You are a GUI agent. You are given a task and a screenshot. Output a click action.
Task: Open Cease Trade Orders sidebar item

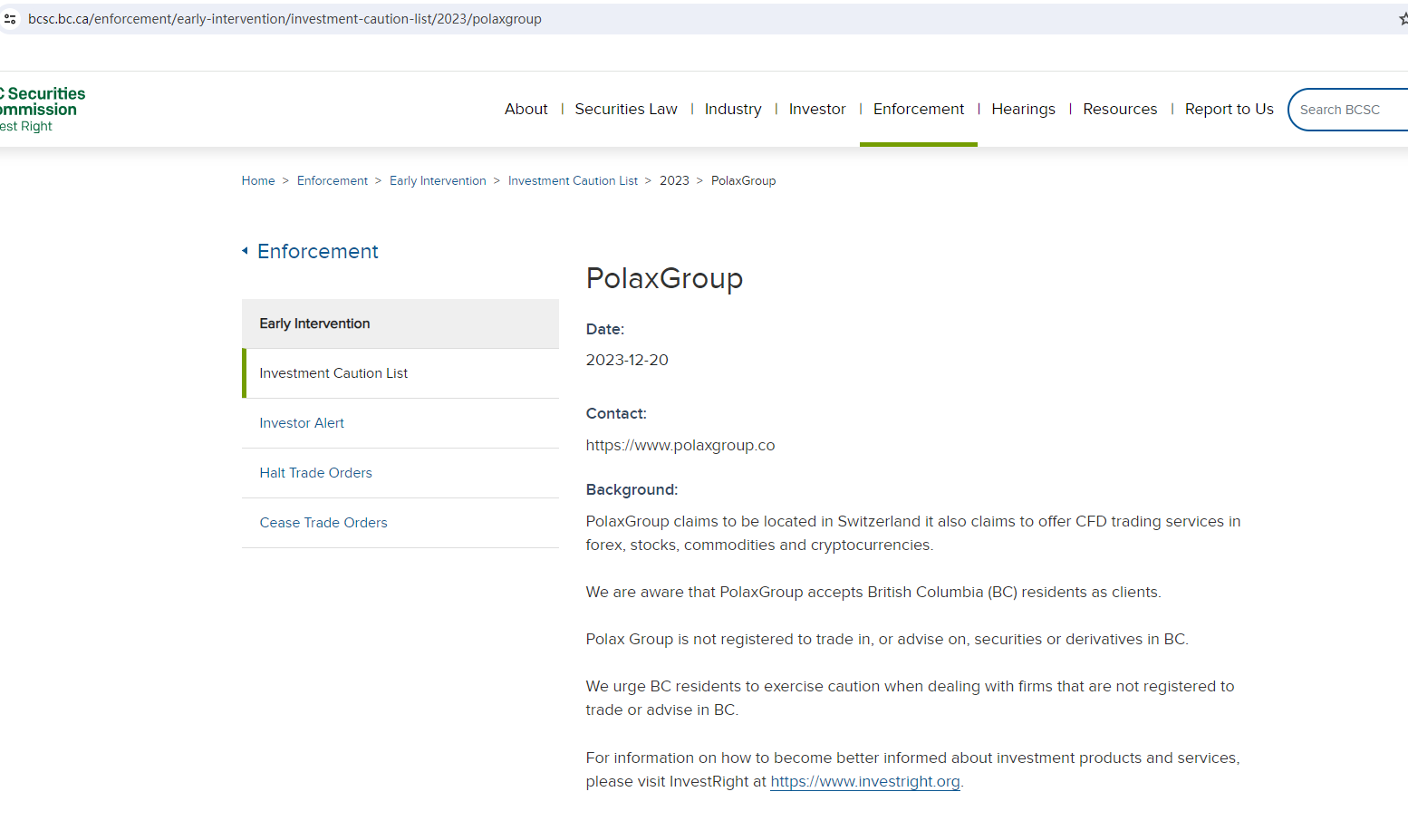pyautogui.click(x=323, y=523)
